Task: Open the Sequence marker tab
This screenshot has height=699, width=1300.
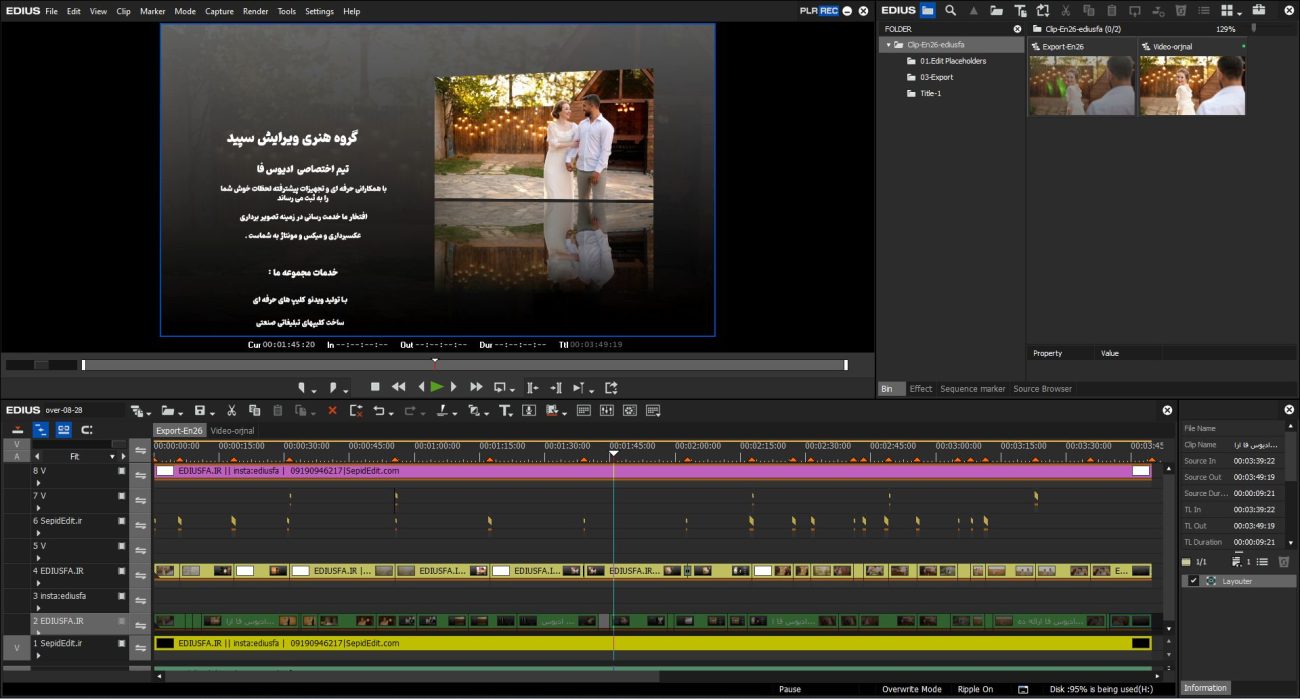Action: coord(973,389)
